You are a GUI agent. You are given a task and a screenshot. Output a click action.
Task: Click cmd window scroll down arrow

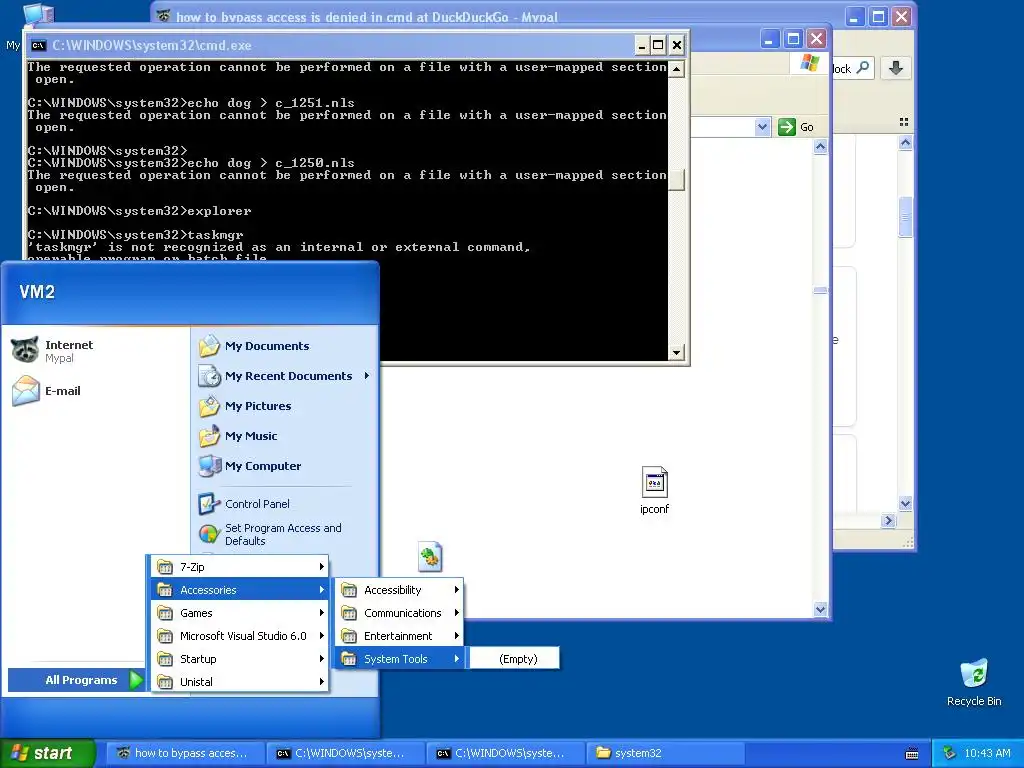pyautogui.click(x=677, y=353)
